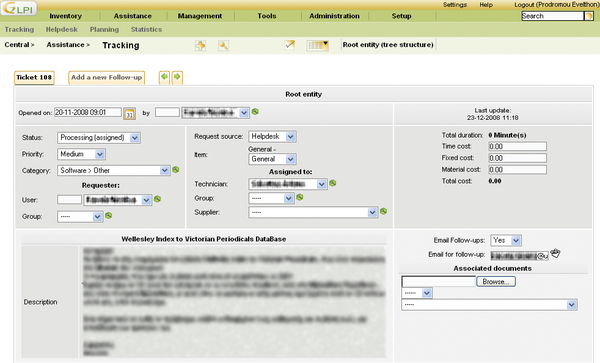Open the Assistance menu
600x363 pixels.
click(132, 16)
